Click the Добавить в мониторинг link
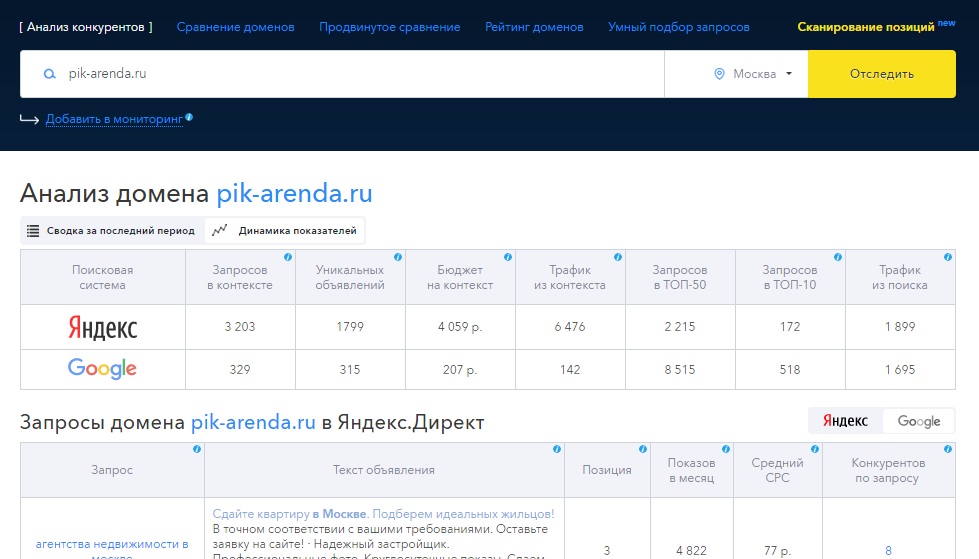 114,119
